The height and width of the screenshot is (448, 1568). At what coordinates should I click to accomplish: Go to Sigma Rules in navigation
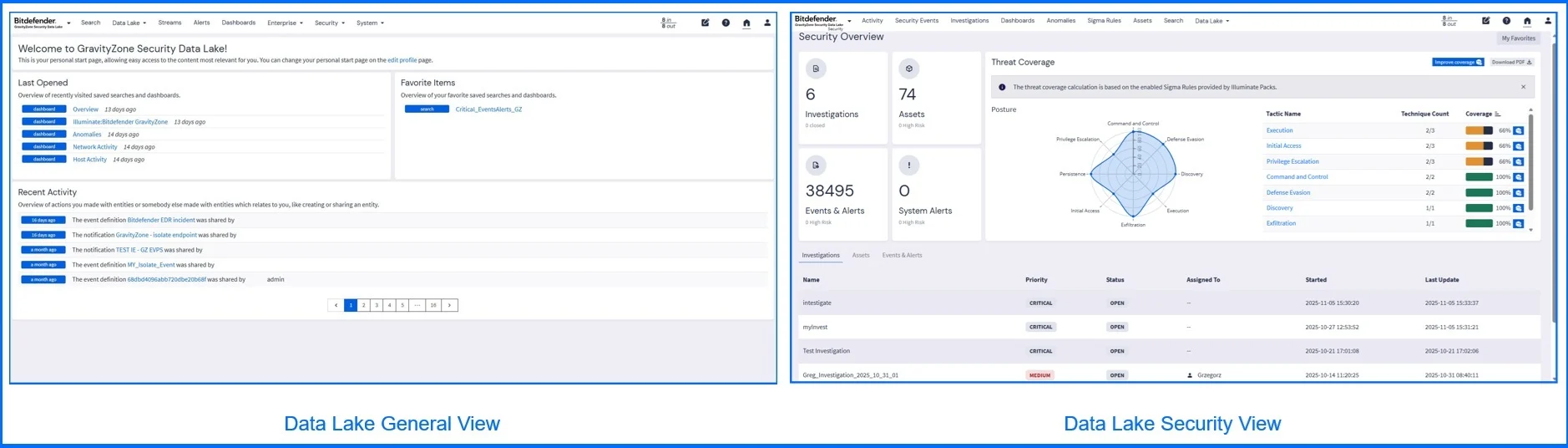1104,21
